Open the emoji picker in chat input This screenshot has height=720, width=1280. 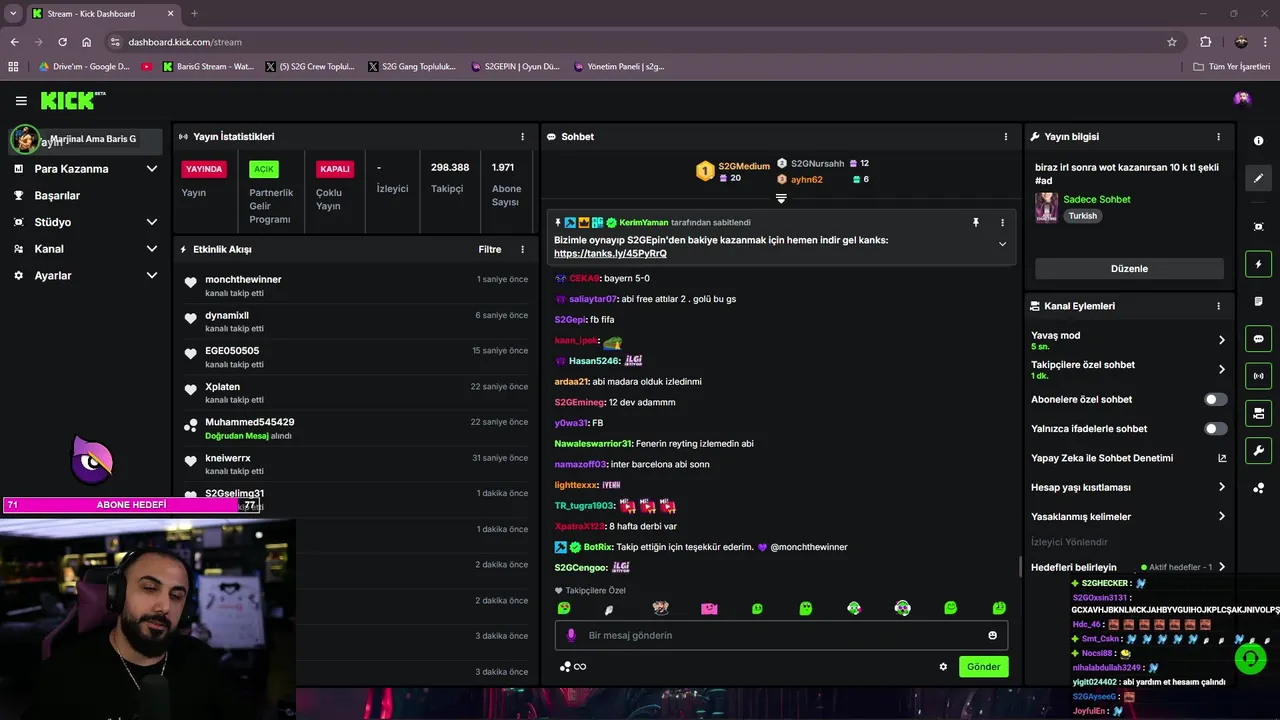(992, 635)
